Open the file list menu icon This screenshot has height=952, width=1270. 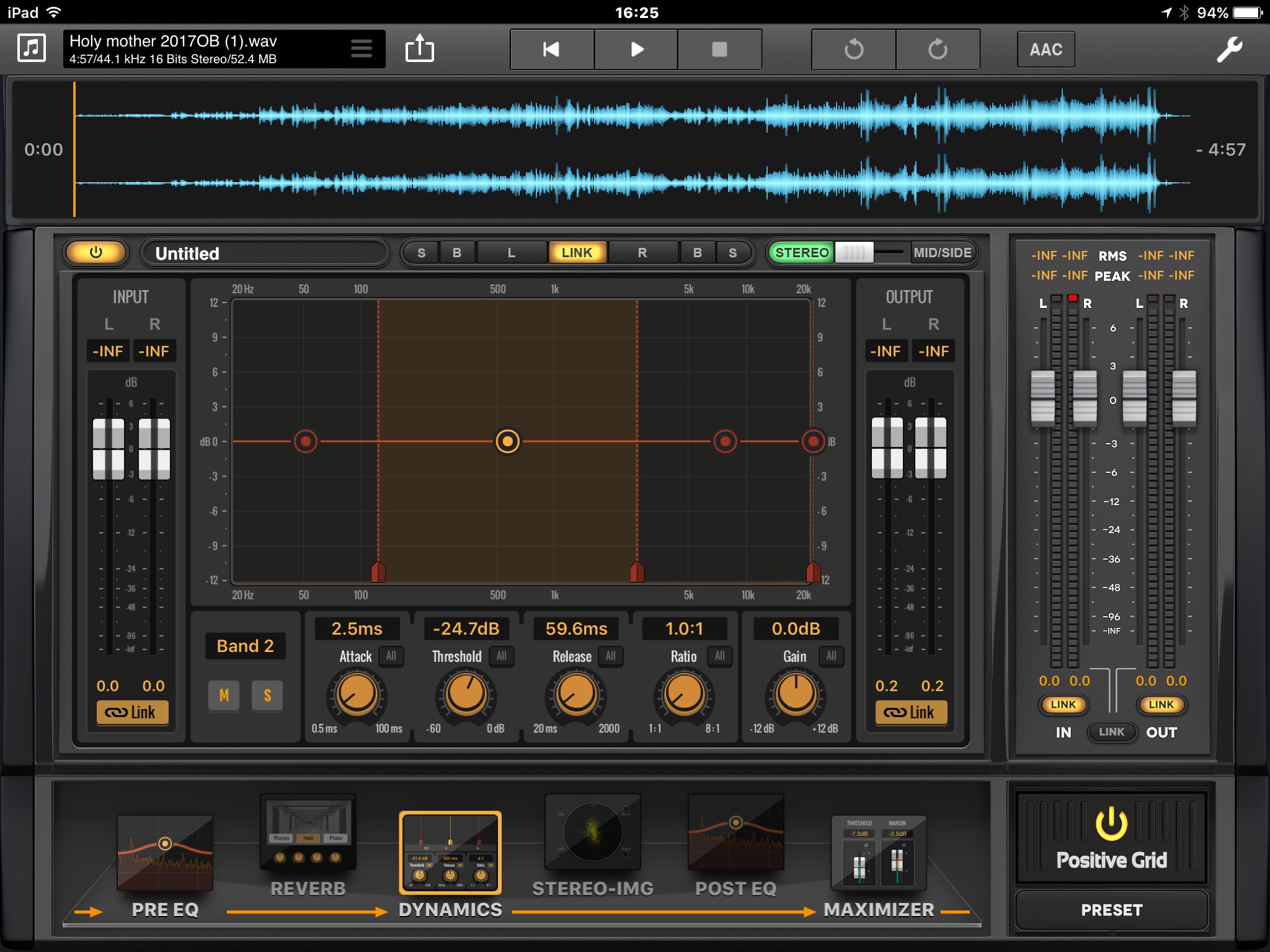click(x=362, y=48)
